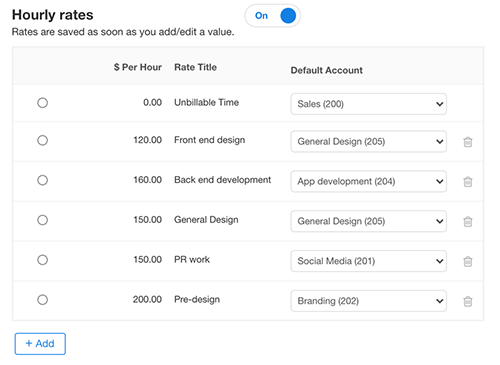The width and height of the screenshot is (500, 365).
Task: Open the Sales (200) account dropdown
Action: [x=368, y=104]
